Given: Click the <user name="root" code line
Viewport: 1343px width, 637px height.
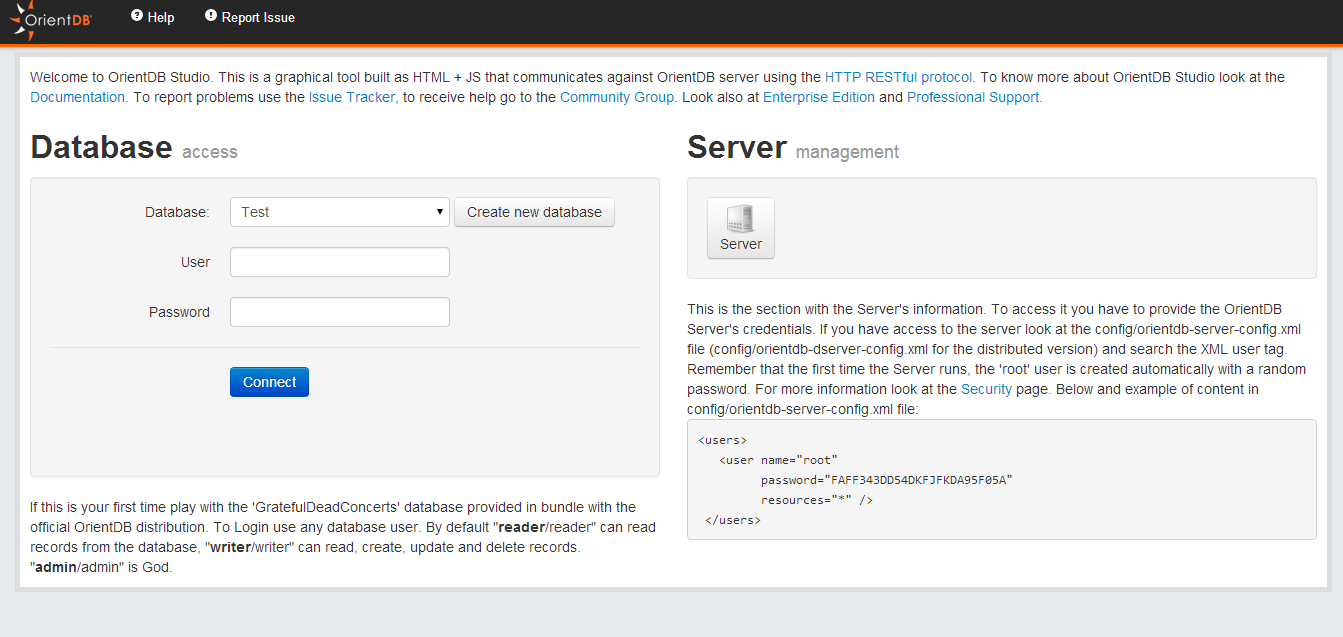Looking at the screenshot, I should click(778, 460).
